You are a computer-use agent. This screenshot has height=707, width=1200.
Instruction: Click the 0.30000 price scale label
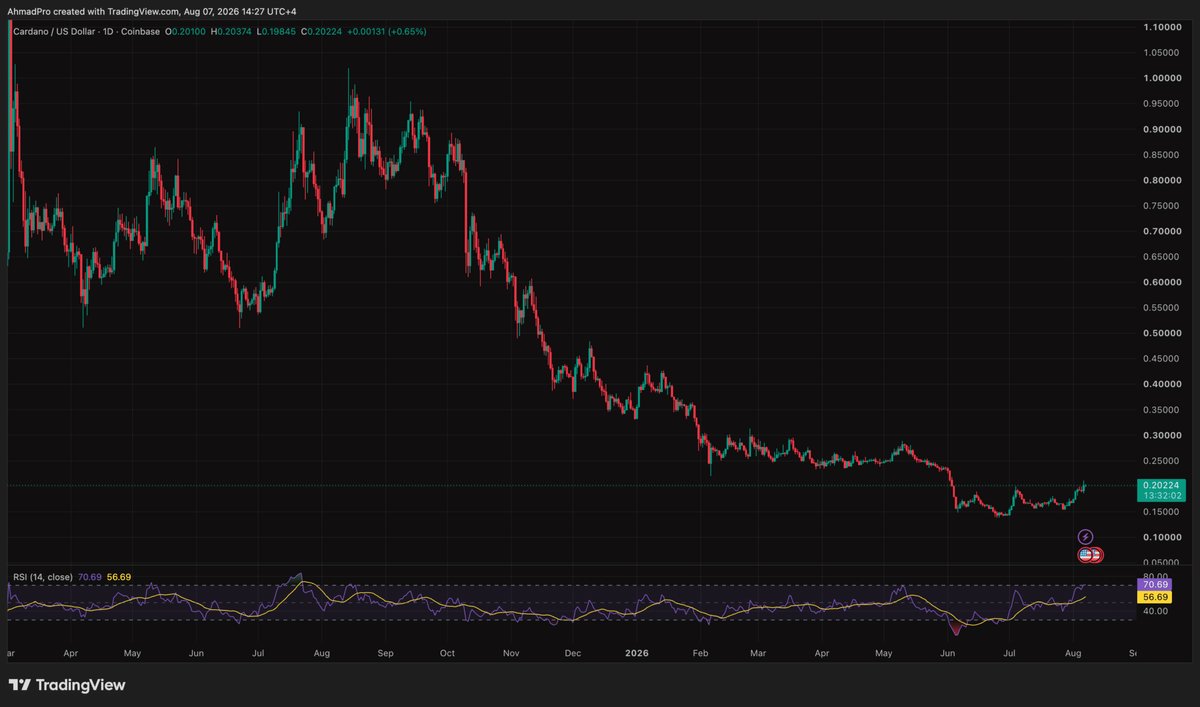click(1163, 435)
